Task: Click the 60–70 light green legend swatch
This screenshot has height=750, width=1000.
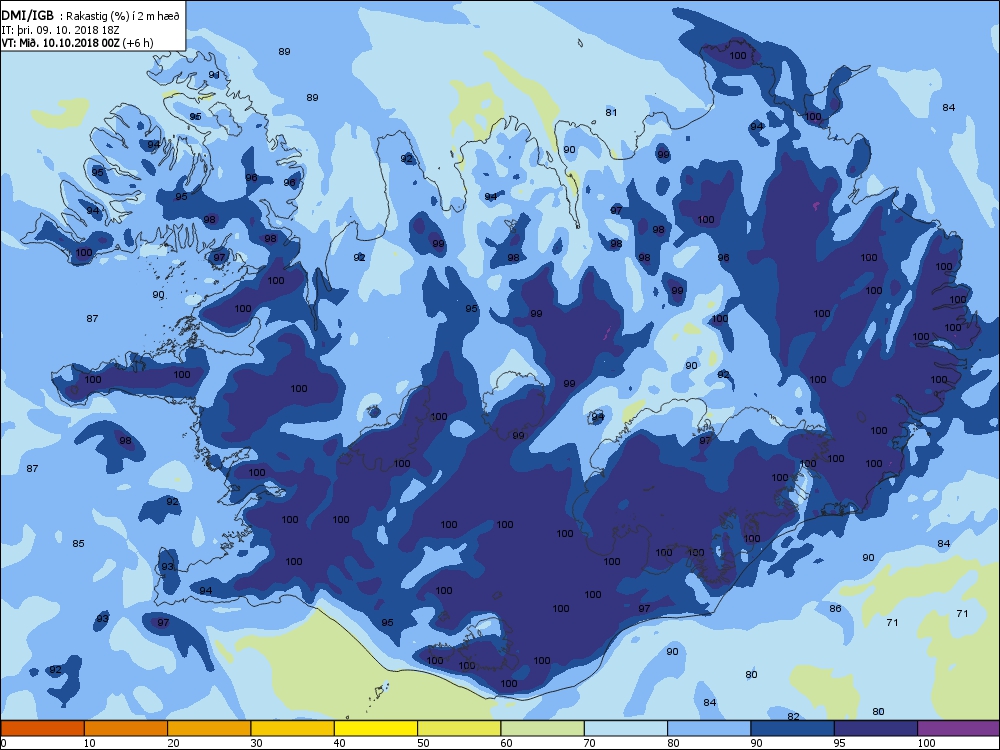Action: [543, 728]
